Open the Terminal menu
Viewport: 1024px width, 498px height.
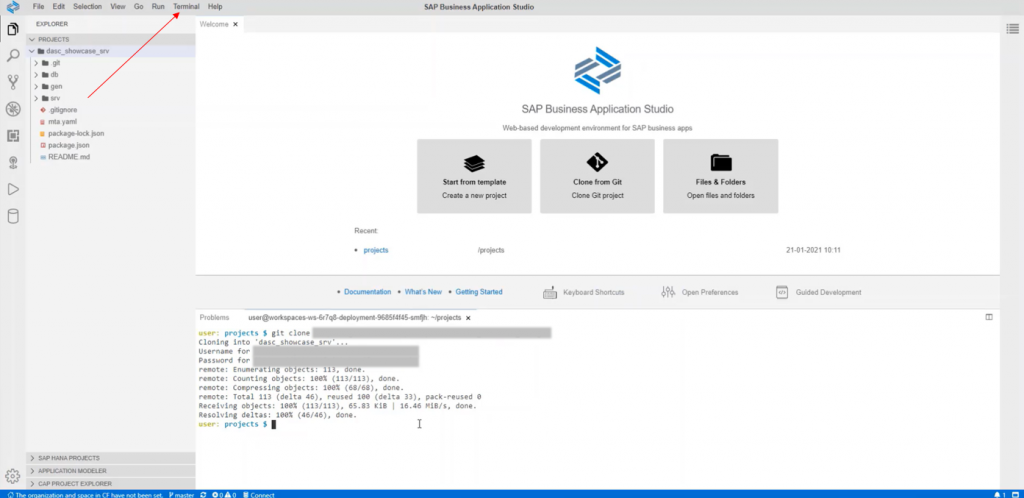[x=186, y=7]
